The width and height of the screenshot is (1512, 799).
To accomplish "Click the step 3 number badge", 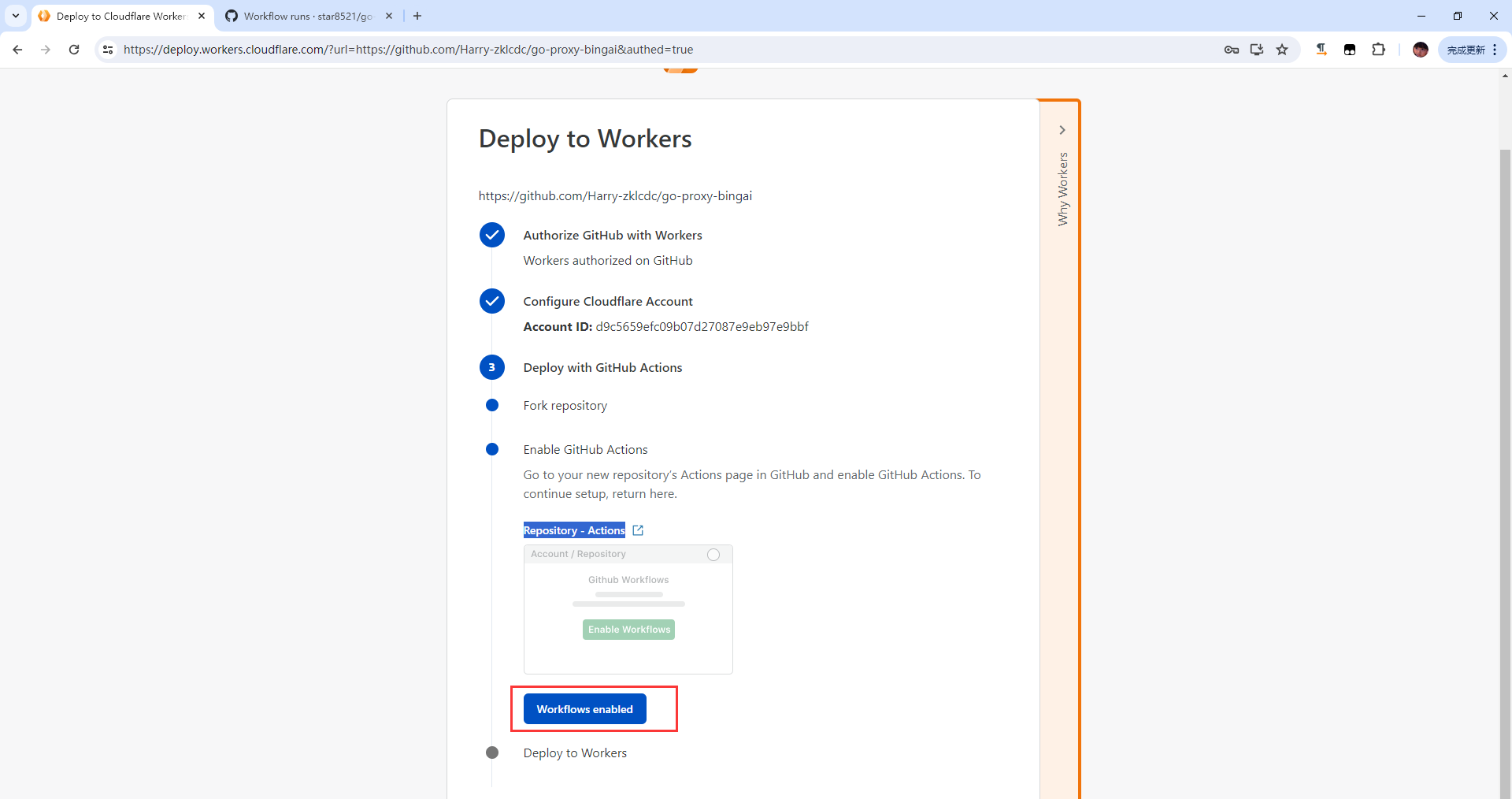I will 492,367.
